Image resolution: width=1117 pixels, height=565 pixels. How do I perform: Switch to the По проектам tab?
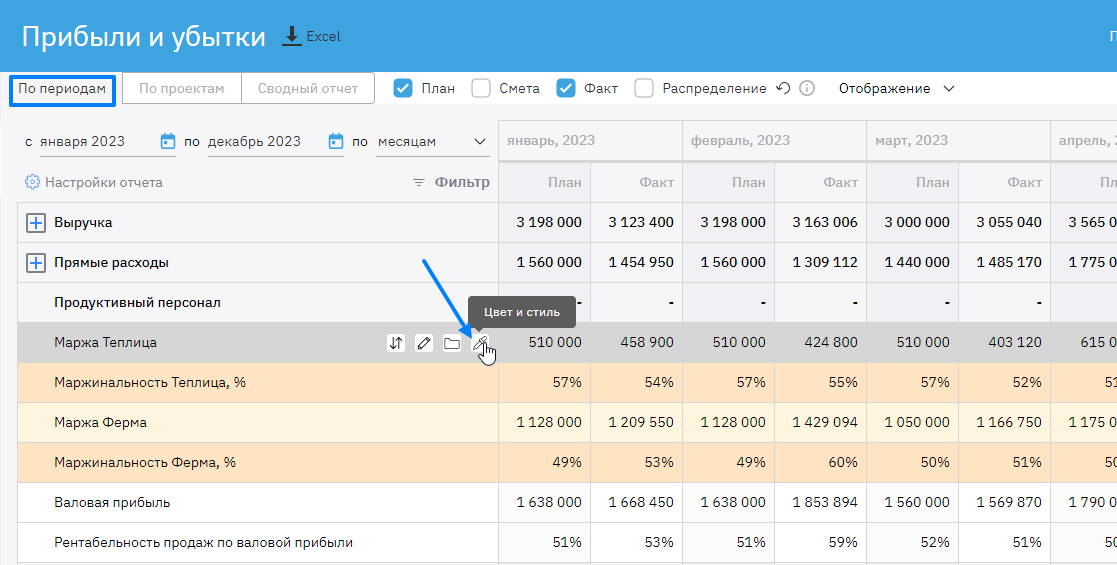(182, 88)
